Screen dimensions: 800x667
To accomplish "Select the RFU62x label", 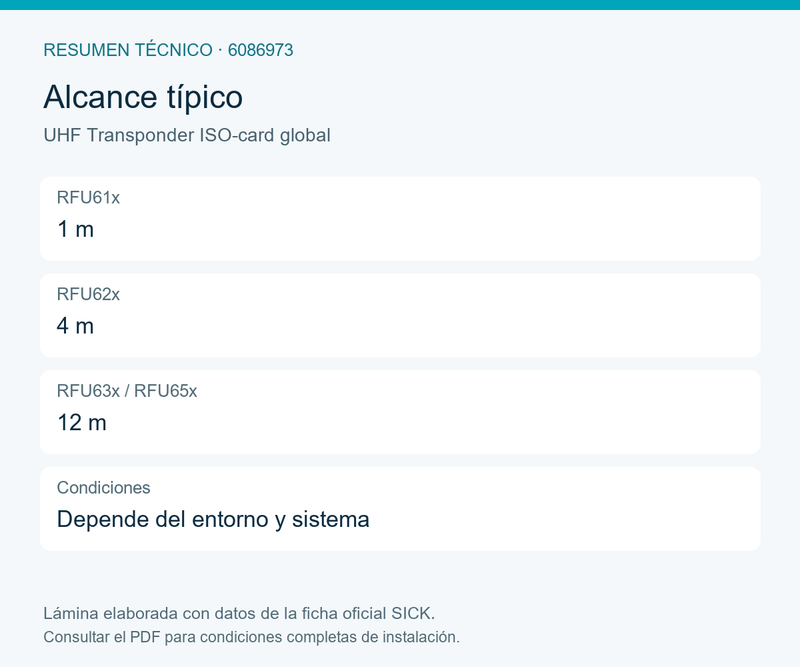I will click(88, 294).
